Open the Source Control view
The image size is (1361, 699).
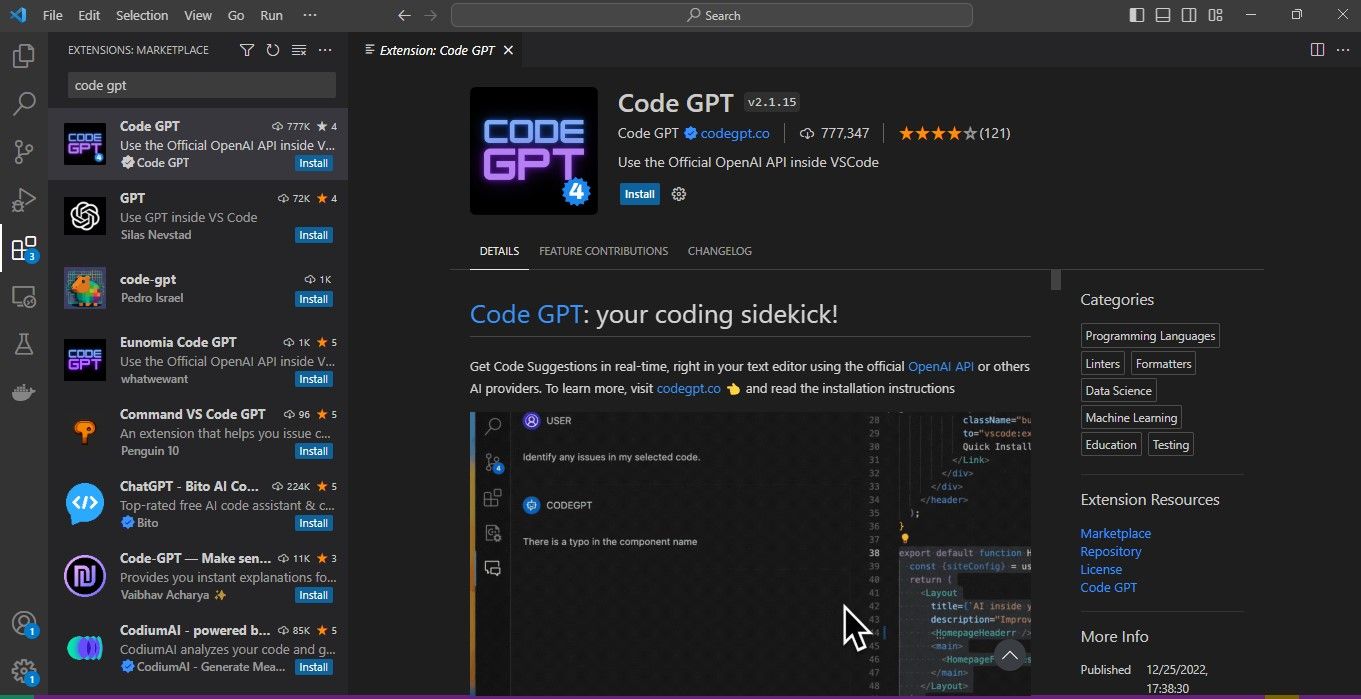point(23,151)
